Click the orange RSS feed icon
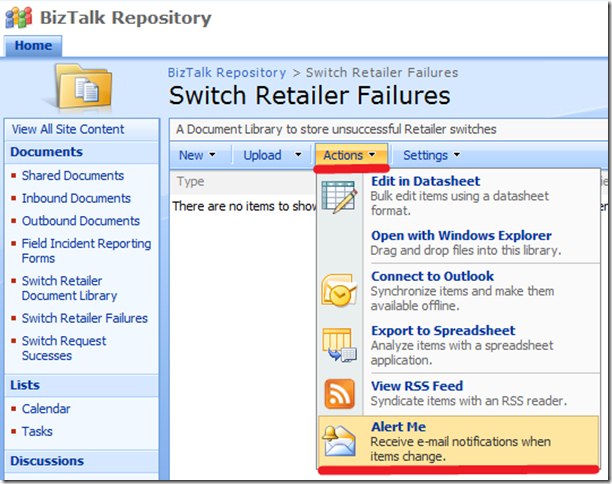 click(340, 395)
